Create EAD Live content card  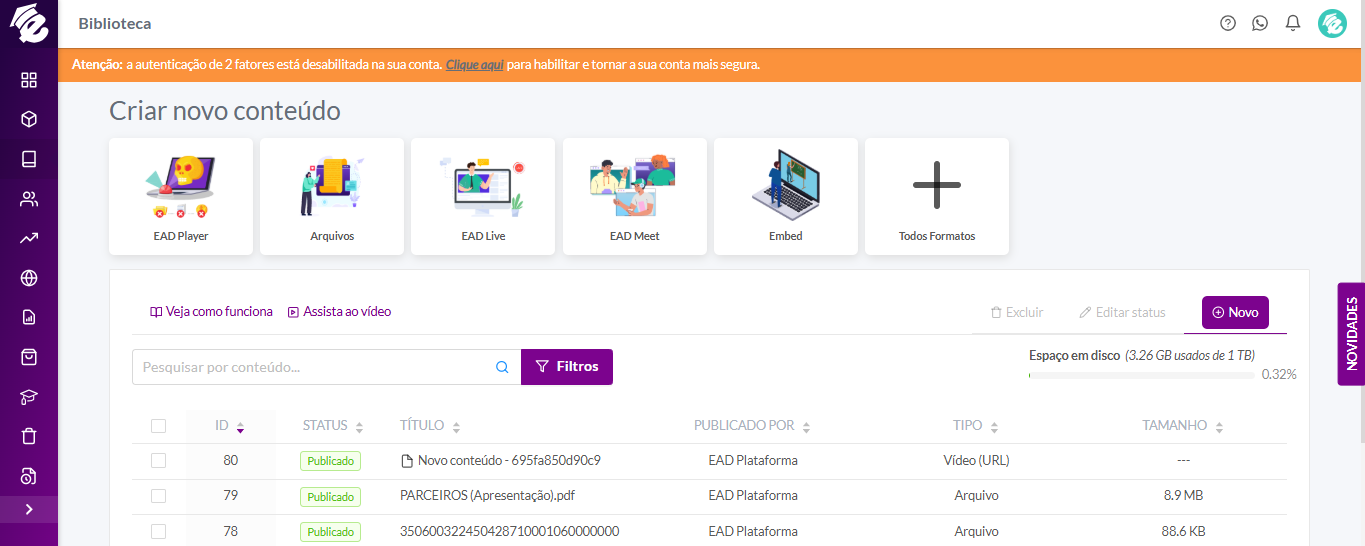[483, 196]
